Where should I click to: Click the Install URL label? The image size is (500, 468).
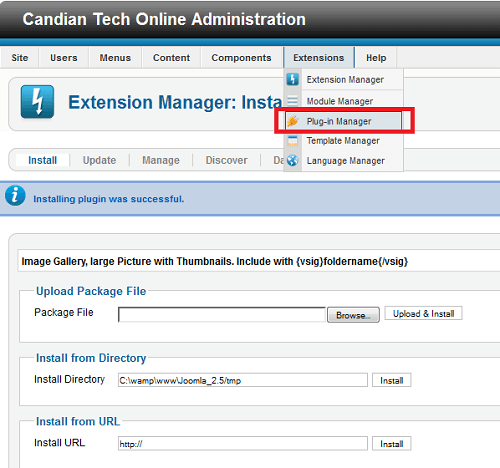[60, 443]
